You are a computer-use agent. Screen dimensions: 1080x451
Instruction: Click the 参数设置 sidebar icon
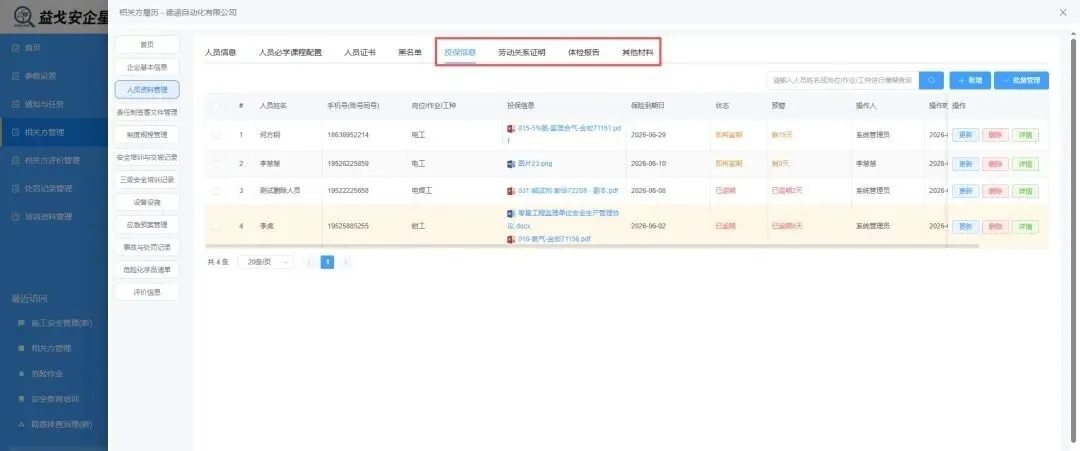tap(15, 76)
